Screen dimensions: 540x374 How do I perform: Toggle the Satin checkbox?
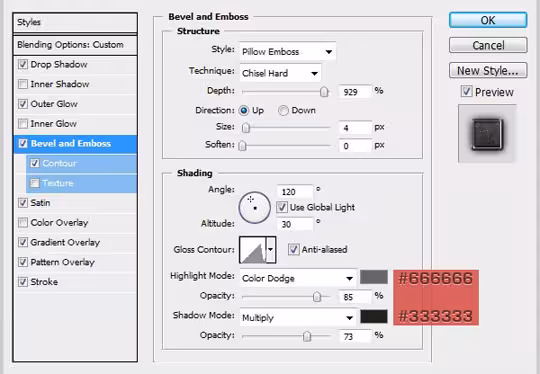23,203
